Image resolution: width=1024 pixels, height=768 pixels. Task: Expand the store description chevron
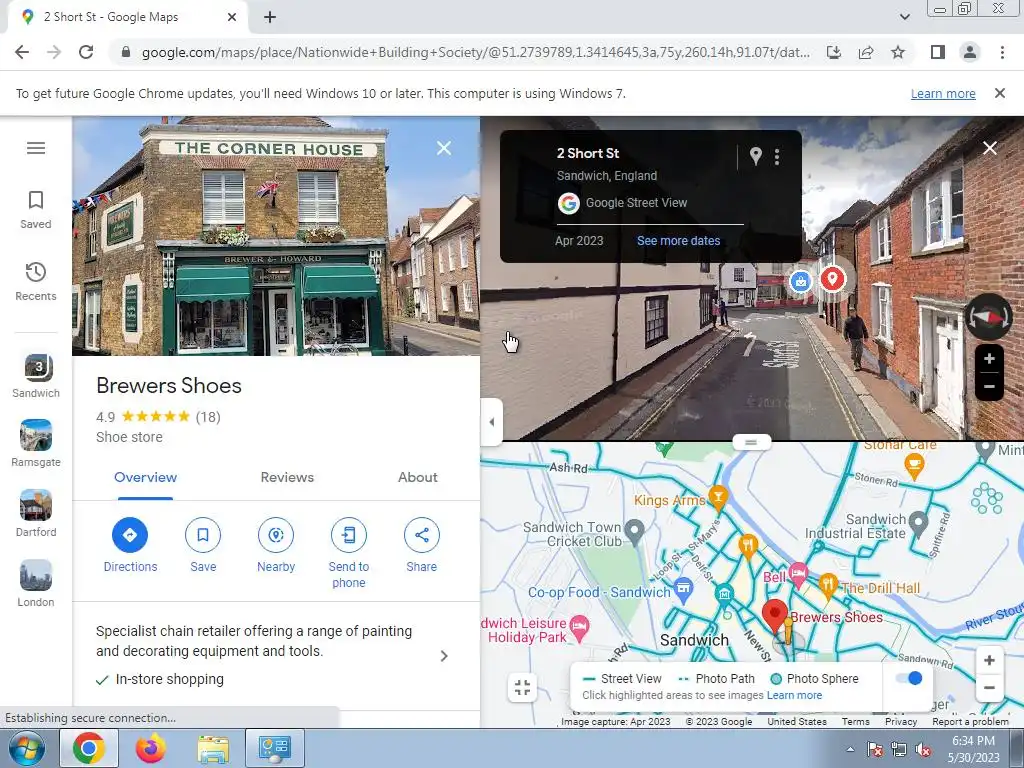point(444,656)
